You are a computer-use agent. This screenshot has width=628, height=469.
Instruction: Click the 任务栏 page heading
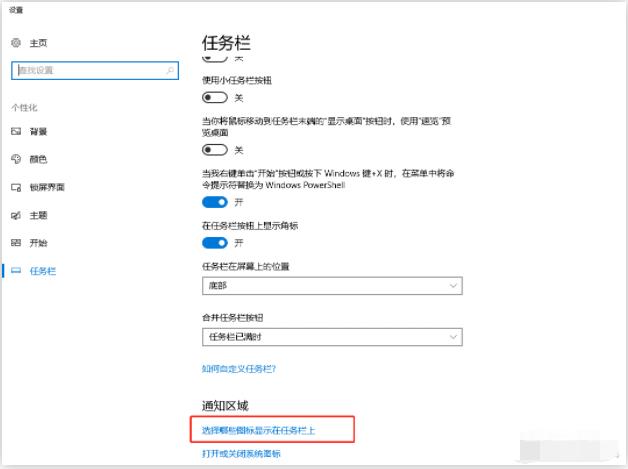(x=226, y=43)
